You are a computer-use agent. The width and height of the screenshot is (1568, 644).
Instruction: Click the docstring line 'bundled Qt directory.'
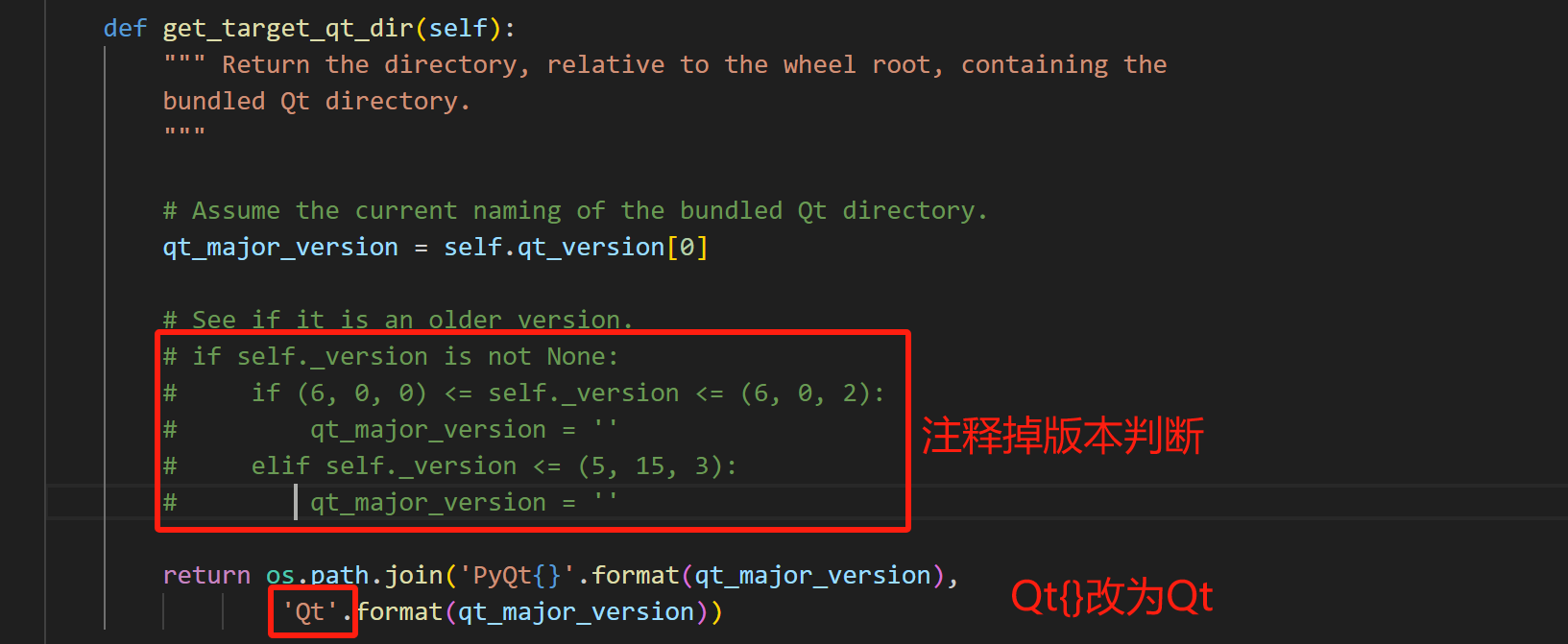tap(316, 102)
